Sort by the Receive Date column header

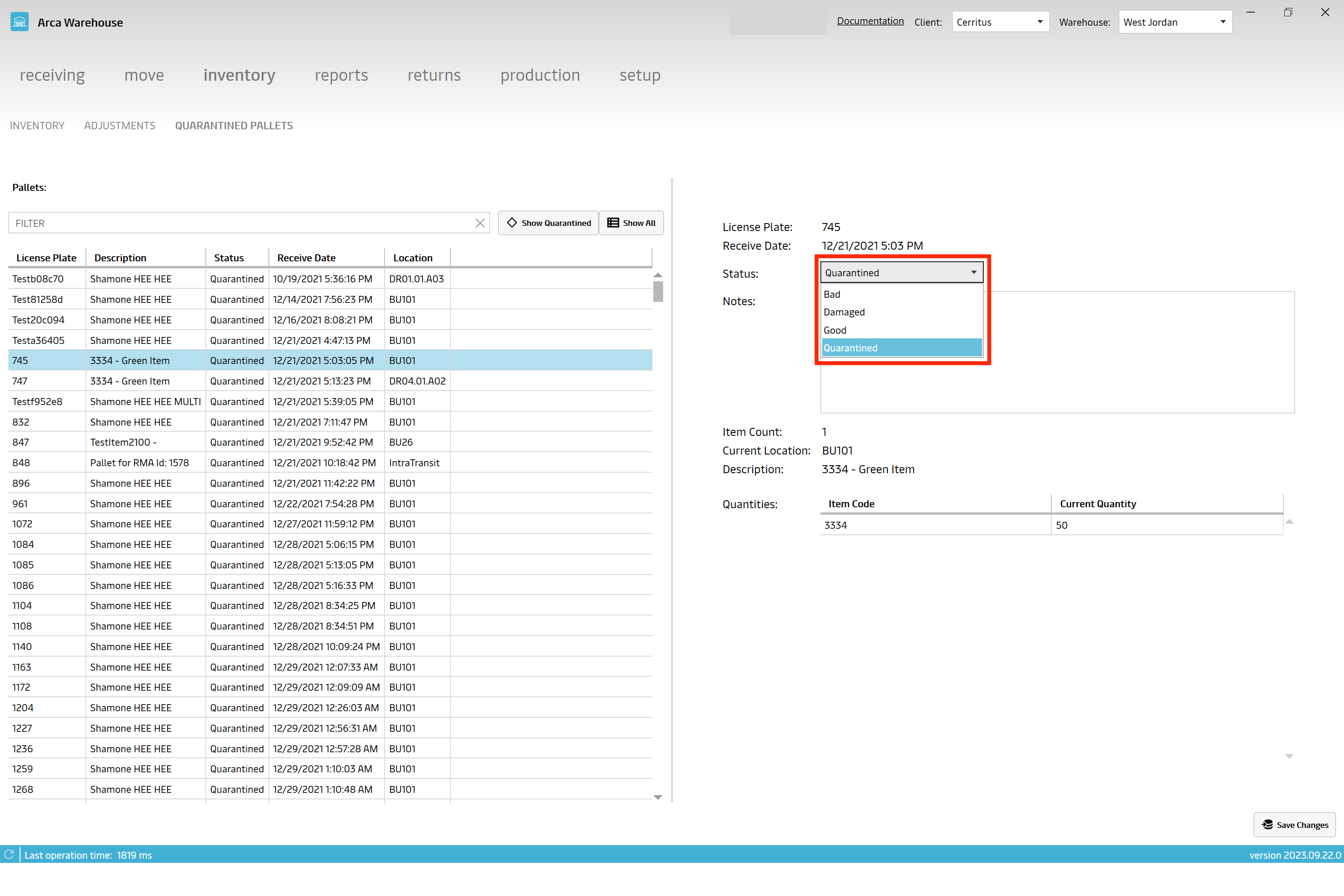coord(326,258)
